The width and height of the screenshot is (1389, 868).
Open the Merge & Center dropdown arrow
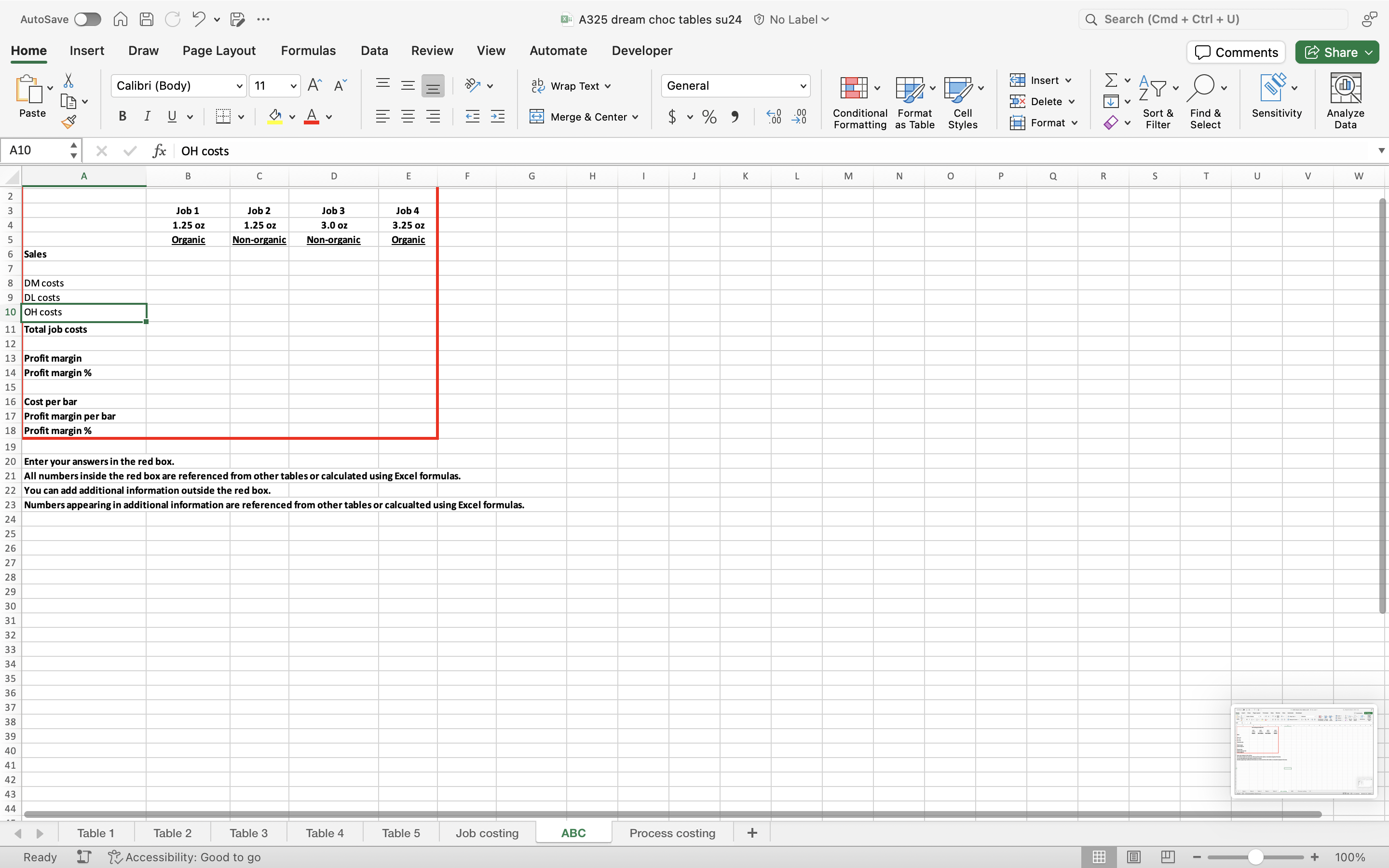click(x=635, y=117)
